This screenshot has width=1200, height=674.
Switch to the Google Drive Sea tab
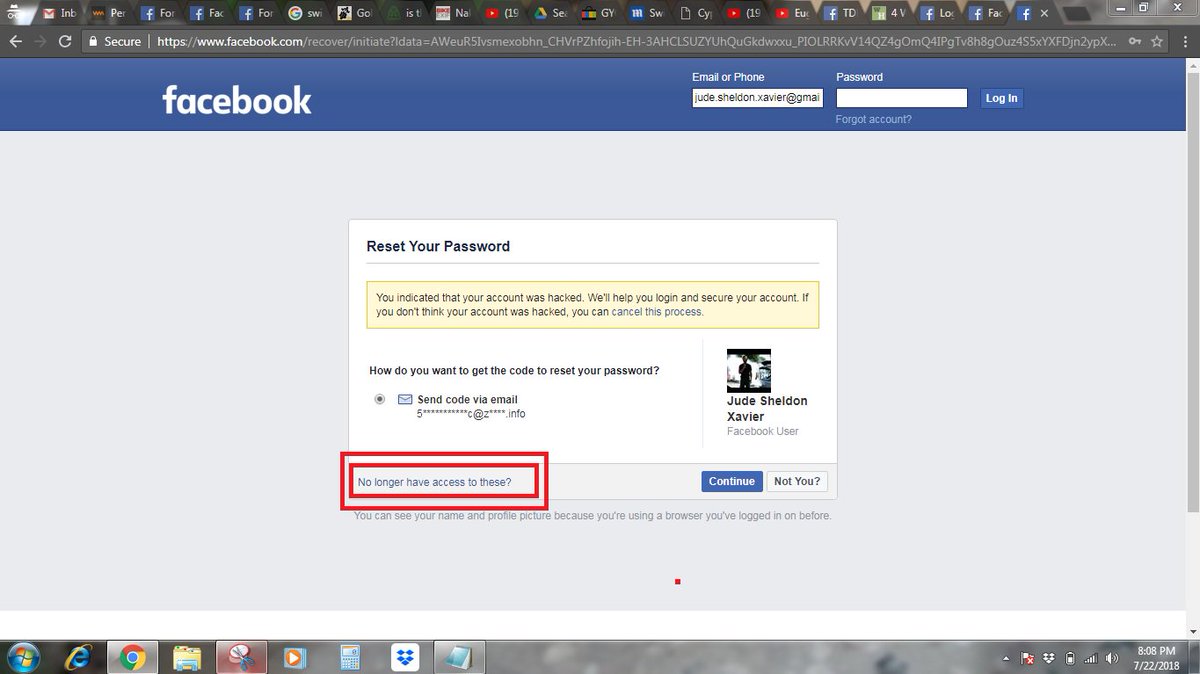click(x=550, y=14)
